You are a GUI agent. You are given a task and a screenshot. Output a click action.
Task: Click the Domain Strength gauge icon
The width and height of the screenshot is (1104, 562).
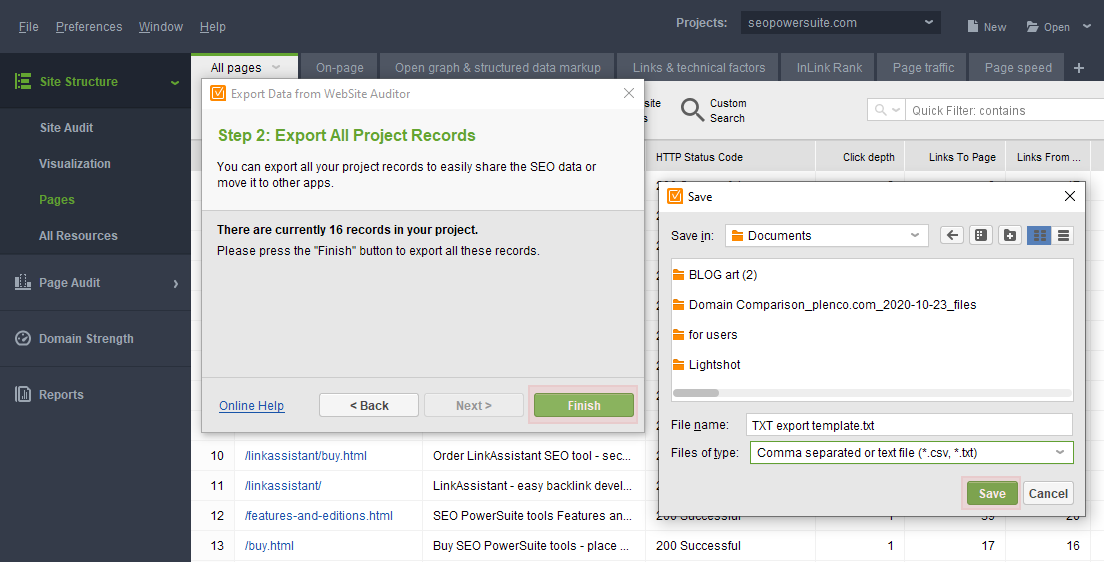click(x=23, y=338)
